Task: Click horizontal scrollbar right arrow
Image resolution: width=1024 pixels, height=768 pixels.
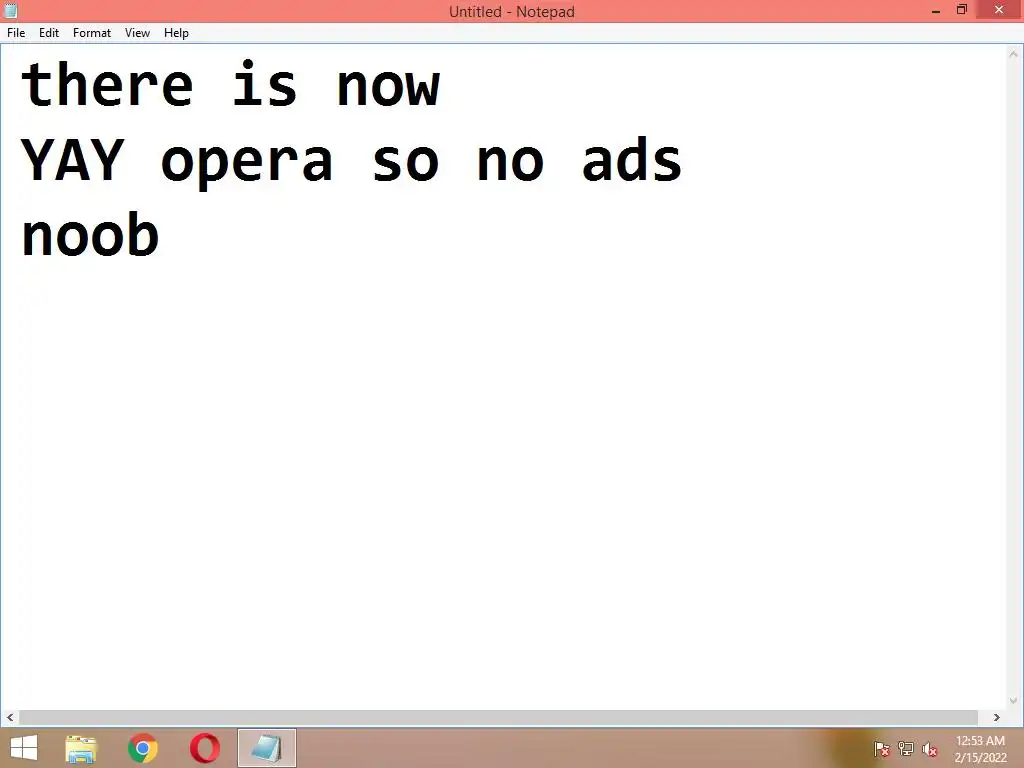Action: click(x=997, y=717)
